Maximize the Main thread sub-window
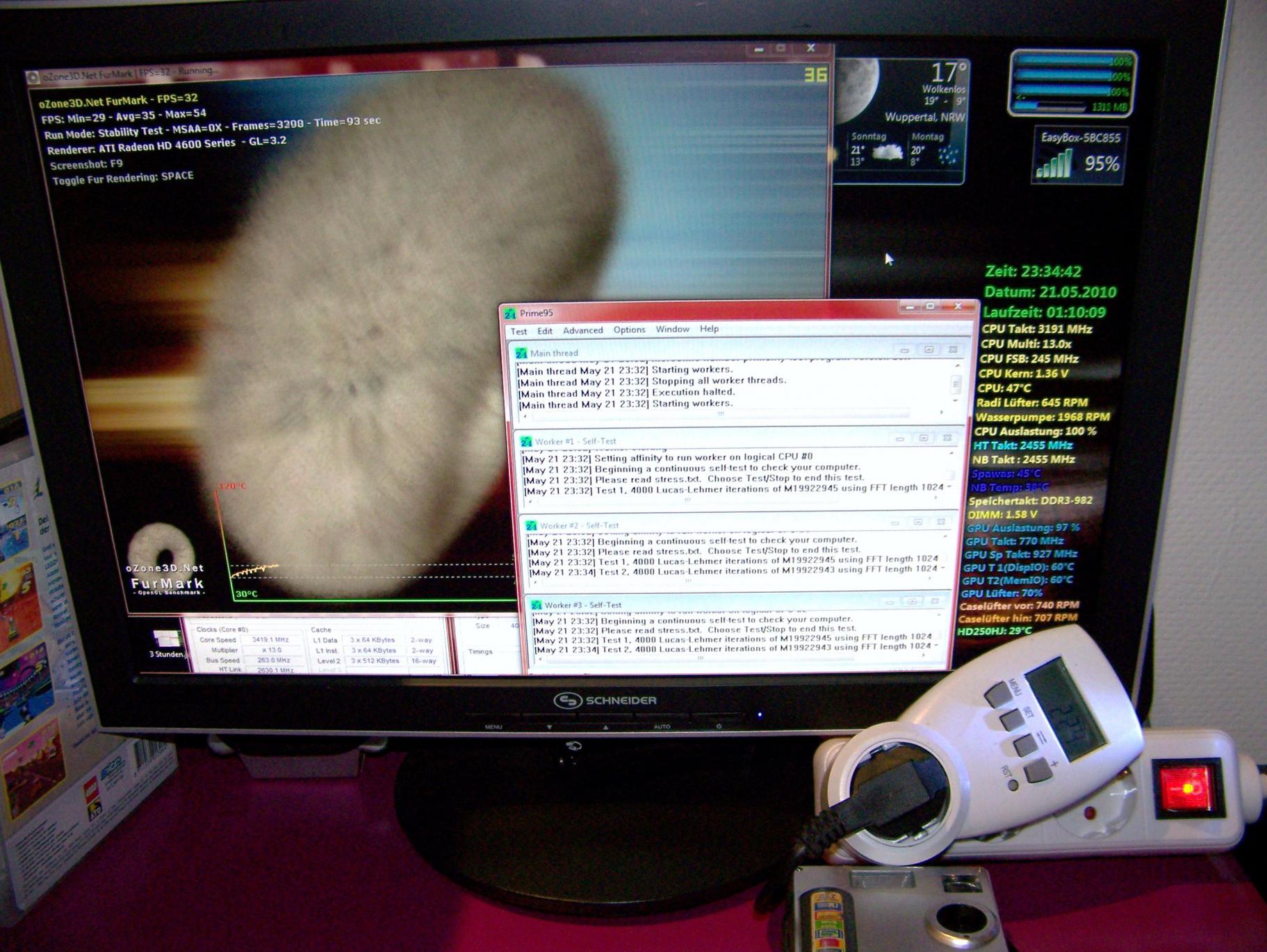The width and height of the screenshot is (1267, 952). pyautogui.click(x=929, y=350)
